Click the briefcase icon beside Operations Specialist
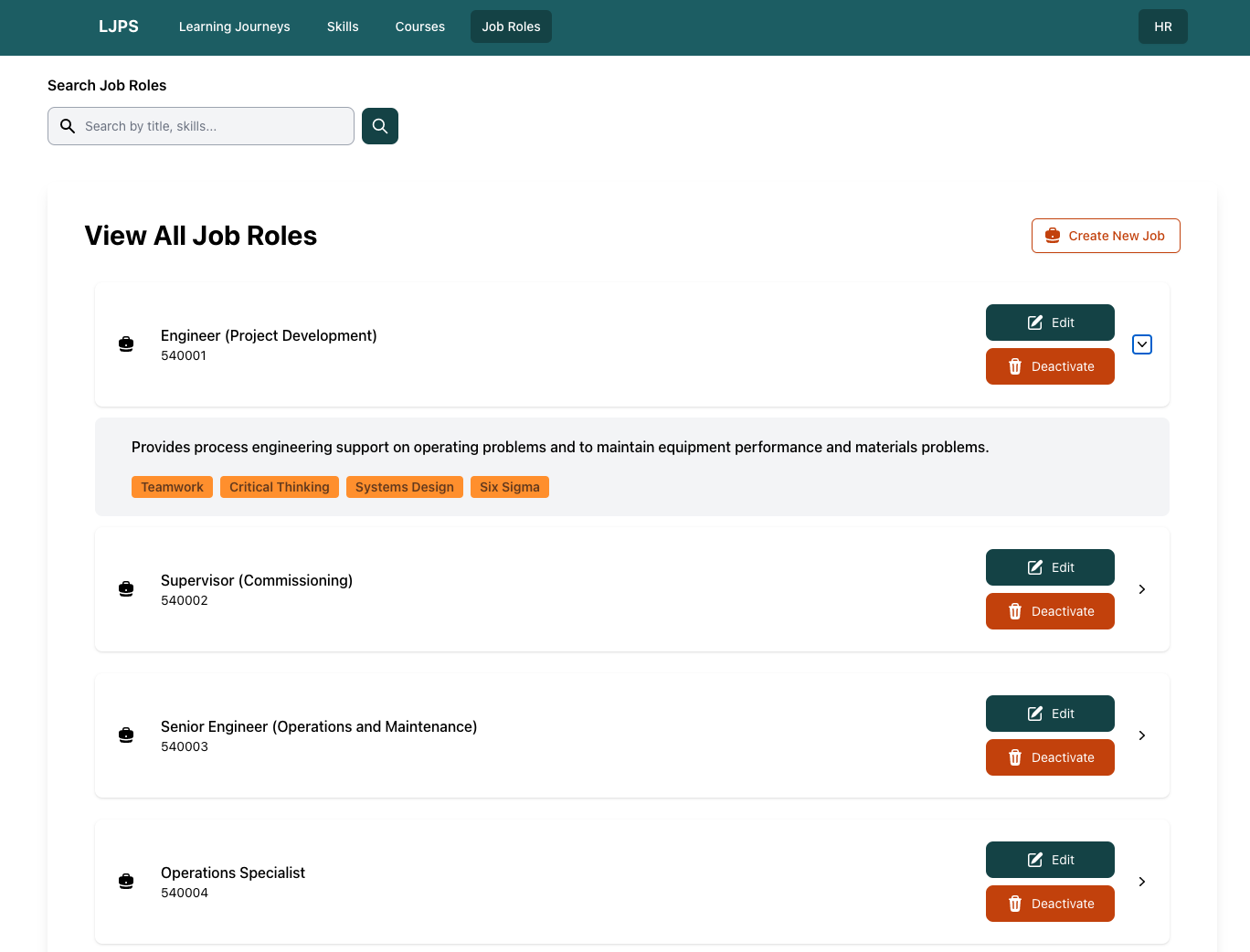 [126, 882]
